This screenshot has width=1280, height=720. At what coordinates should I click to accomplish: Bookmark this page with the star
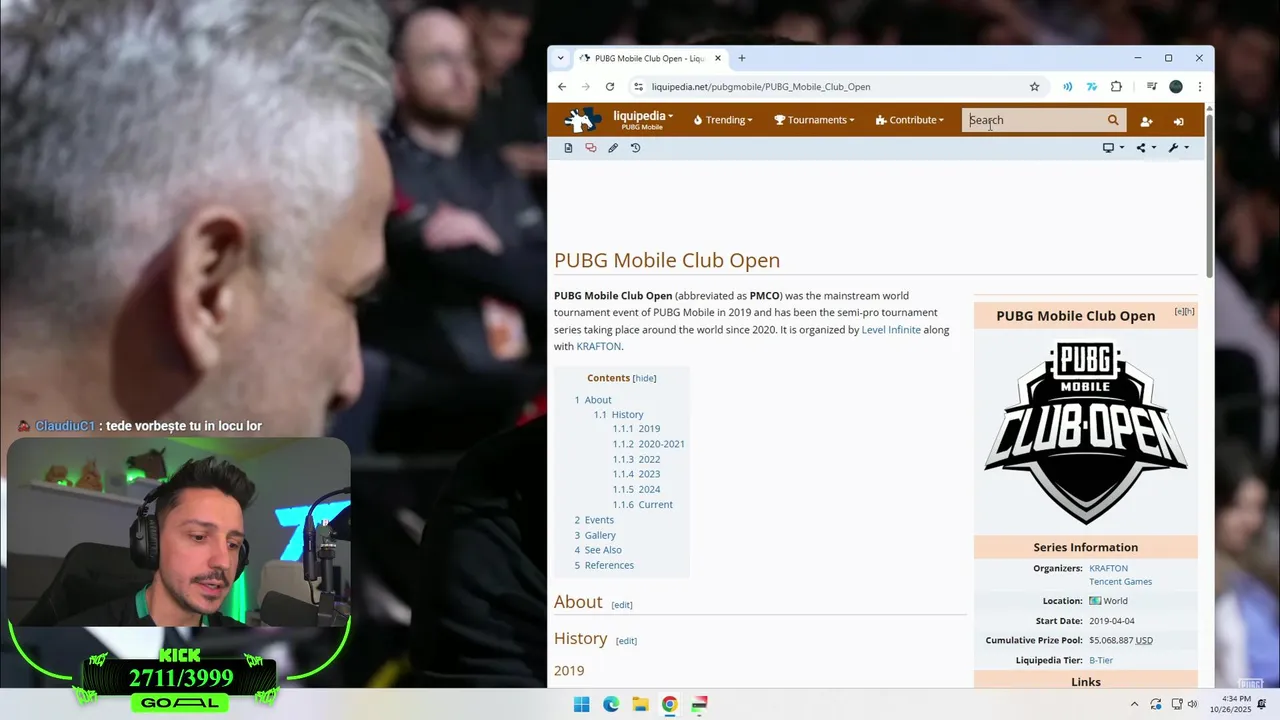tap(1035, 87)
